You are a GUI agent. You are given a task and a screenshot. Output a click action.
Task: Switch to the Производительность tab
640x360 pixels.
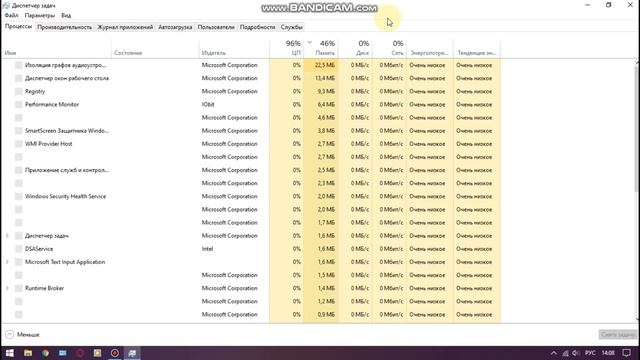click(x=64, y=27)
